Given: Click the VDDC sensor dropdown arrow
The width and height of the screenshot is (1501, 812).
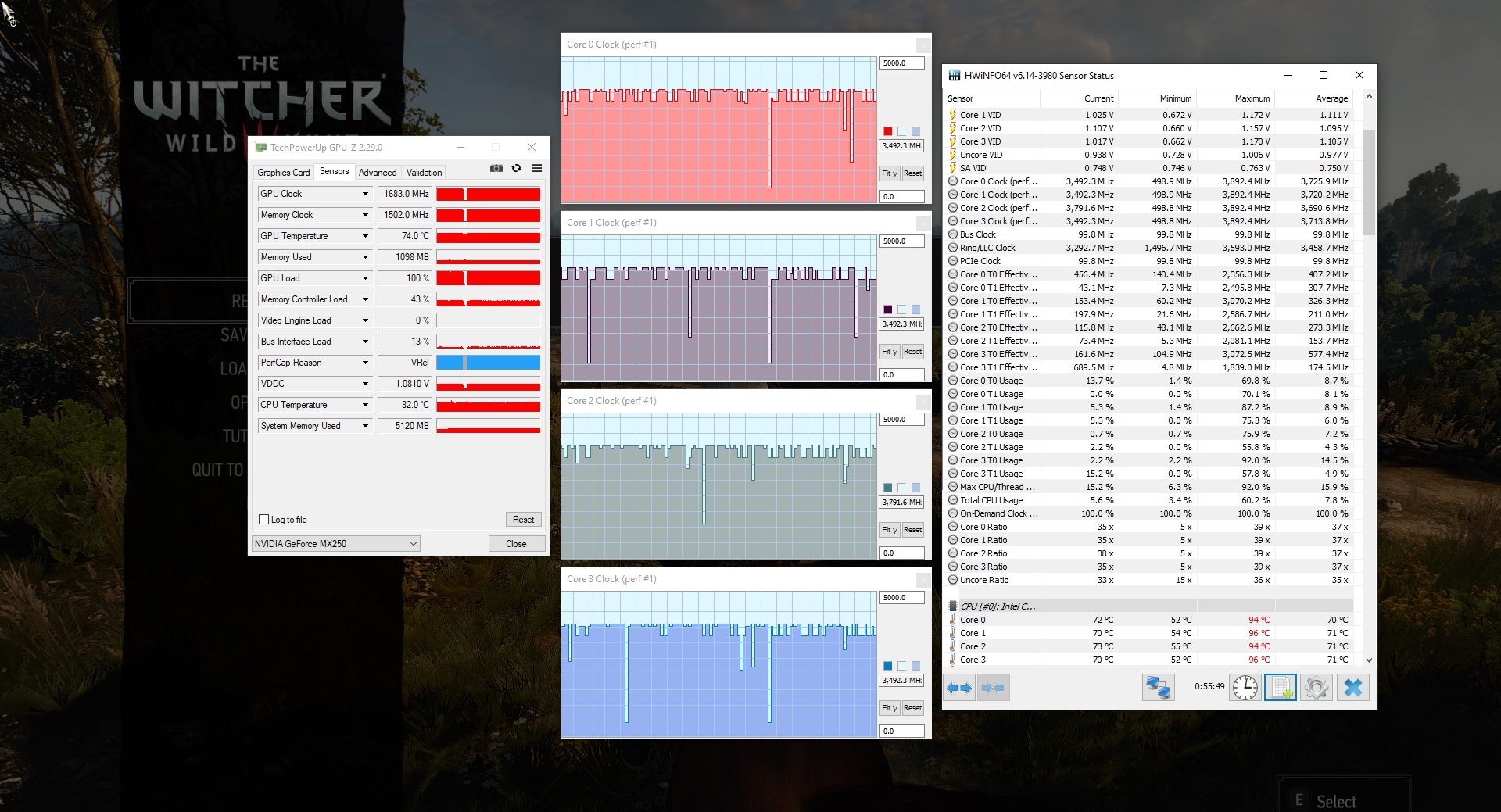Looking at the screenshot, I should 364,384.
